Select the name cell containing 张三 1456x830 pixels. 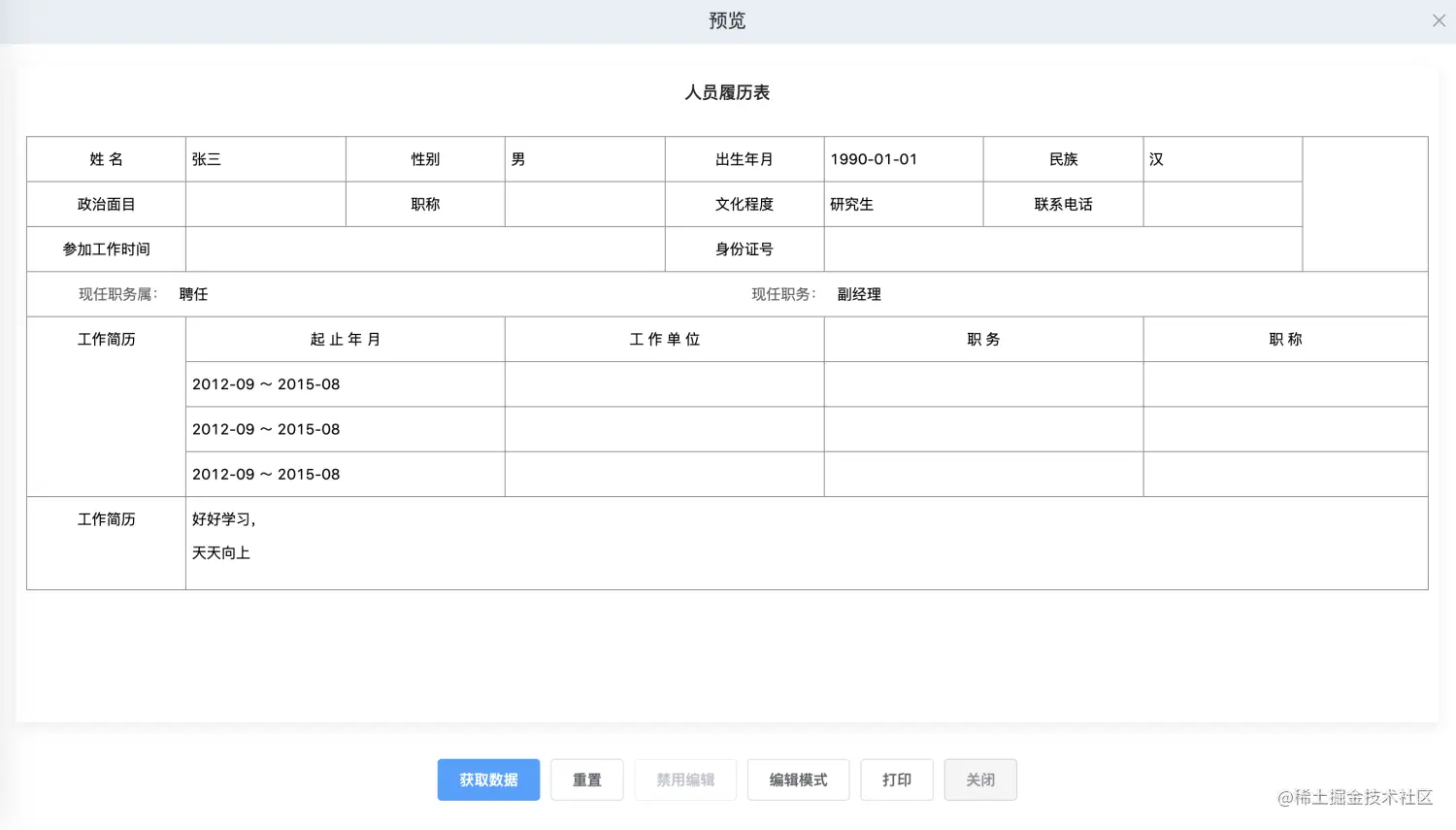266,159
